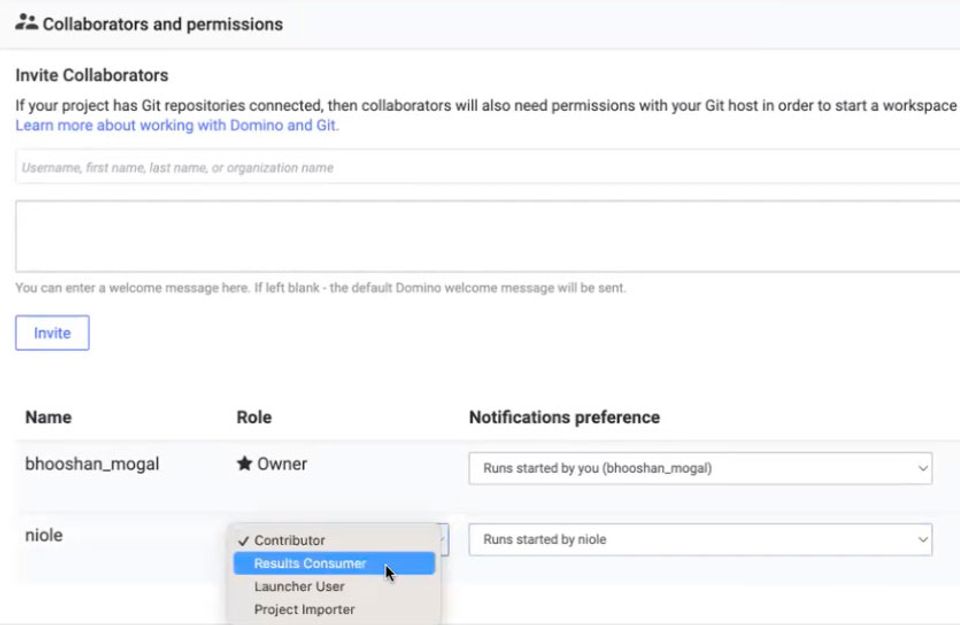Click the bhooshan_mogal collaborator name
This screenshot has width=960, height=625.
coord(92,464)
